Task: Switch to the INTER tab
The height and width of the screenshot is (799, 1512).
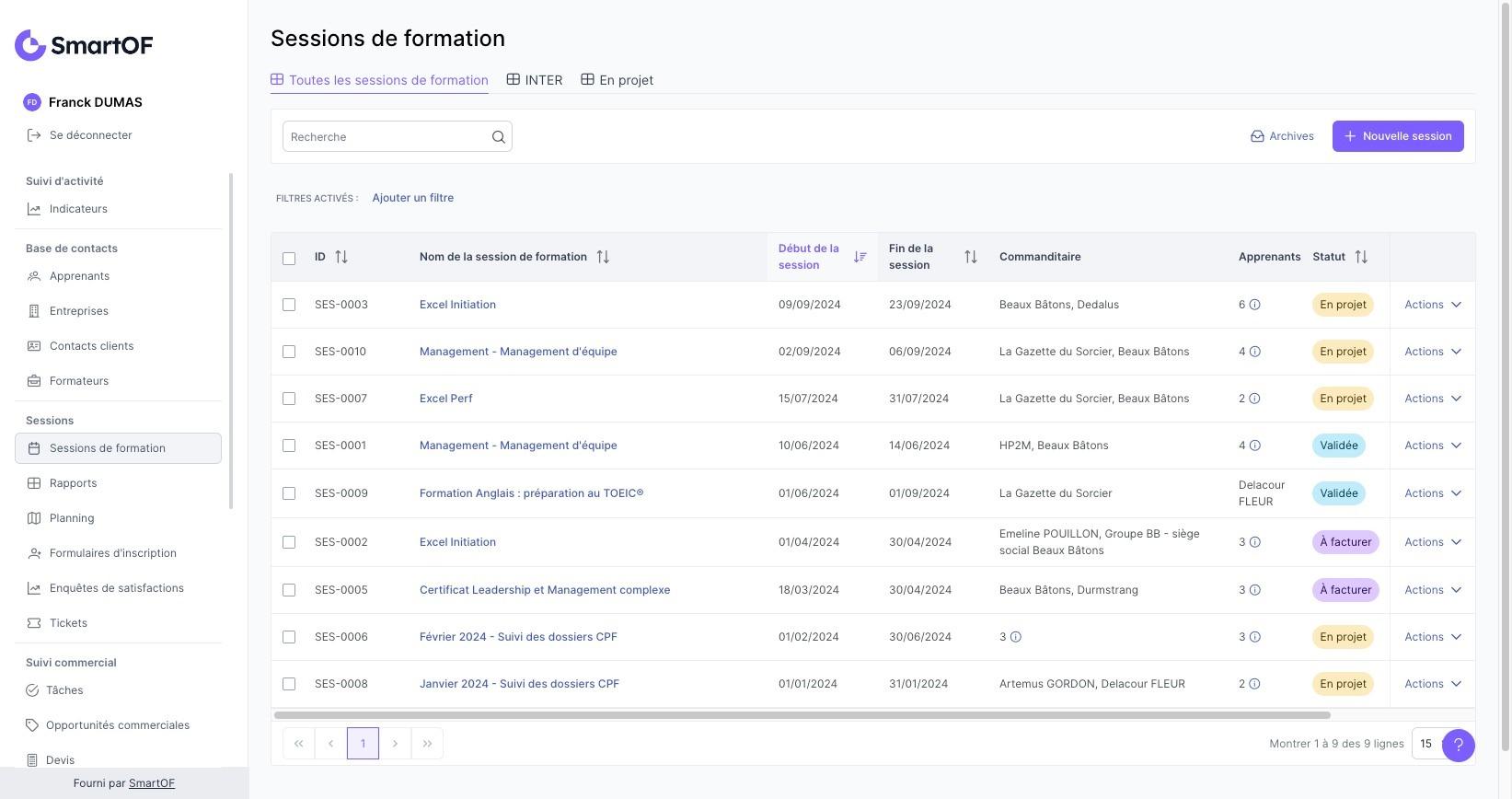Action: point(535,80)
